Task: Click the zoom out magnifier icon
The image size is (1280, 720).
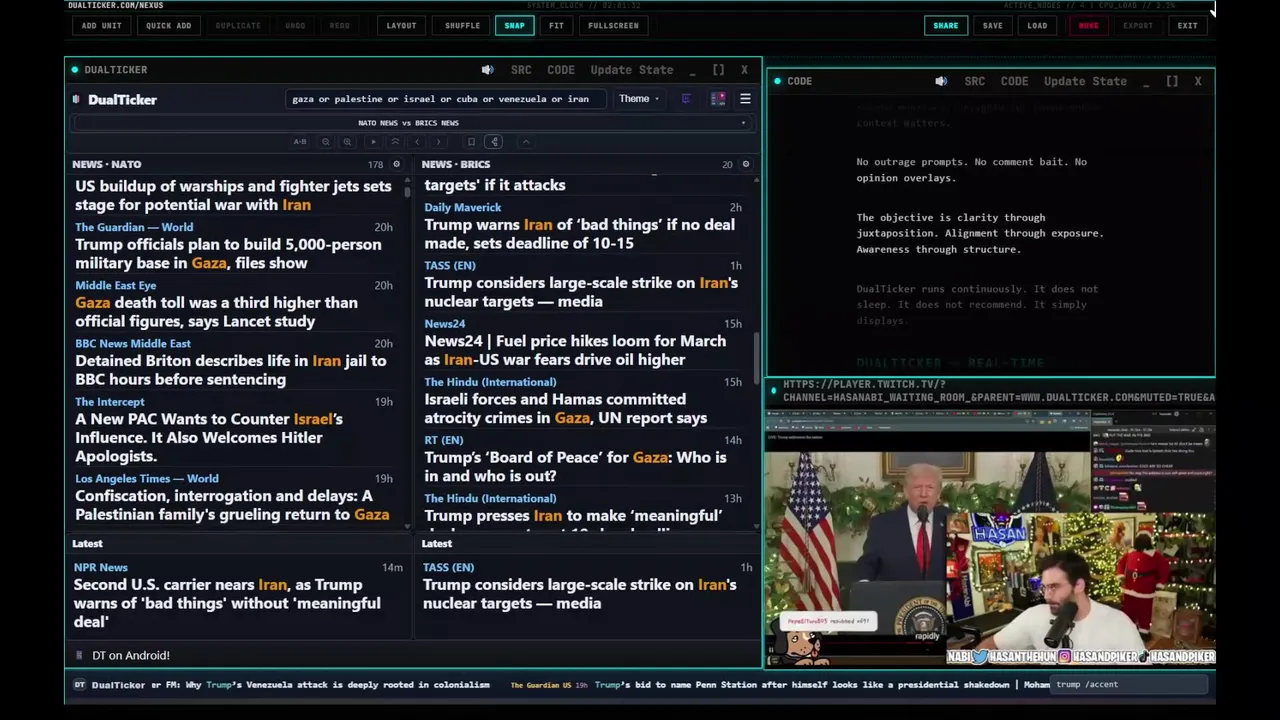Action: click(x=326, y=142)
